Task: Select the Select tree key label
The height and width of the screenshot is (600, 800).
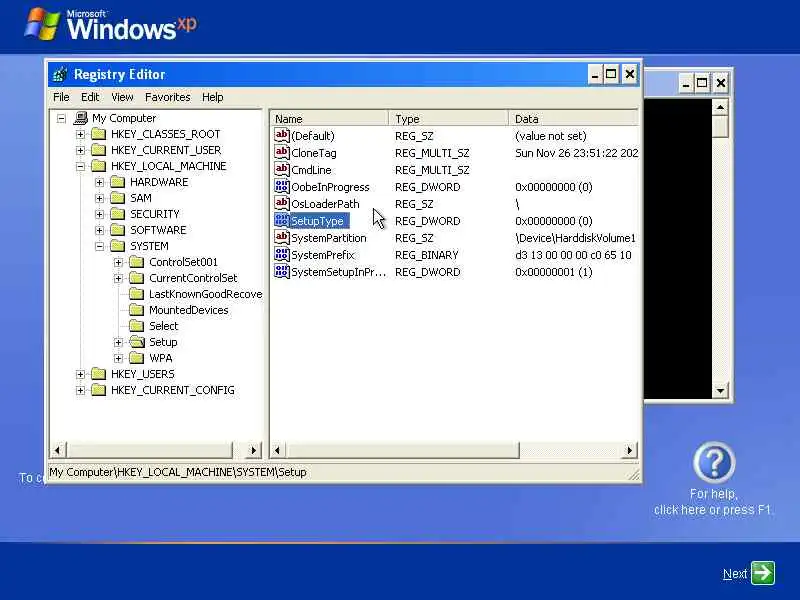Action: point(163,326)
